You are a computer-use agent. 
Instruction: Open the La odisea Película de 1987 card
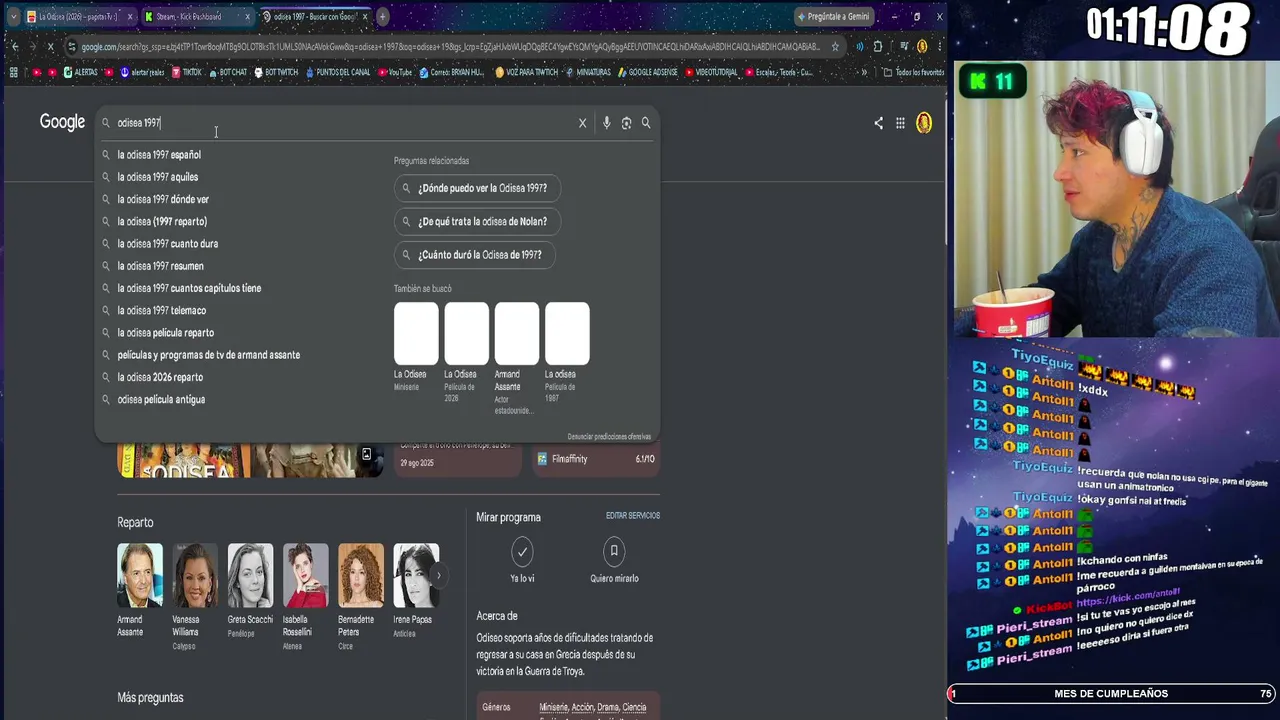566,352
